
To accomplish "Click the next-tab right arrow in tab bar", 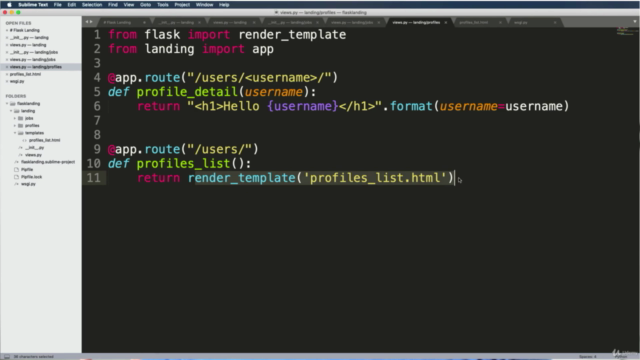I will pyautogui.click(x=91, y=22).
